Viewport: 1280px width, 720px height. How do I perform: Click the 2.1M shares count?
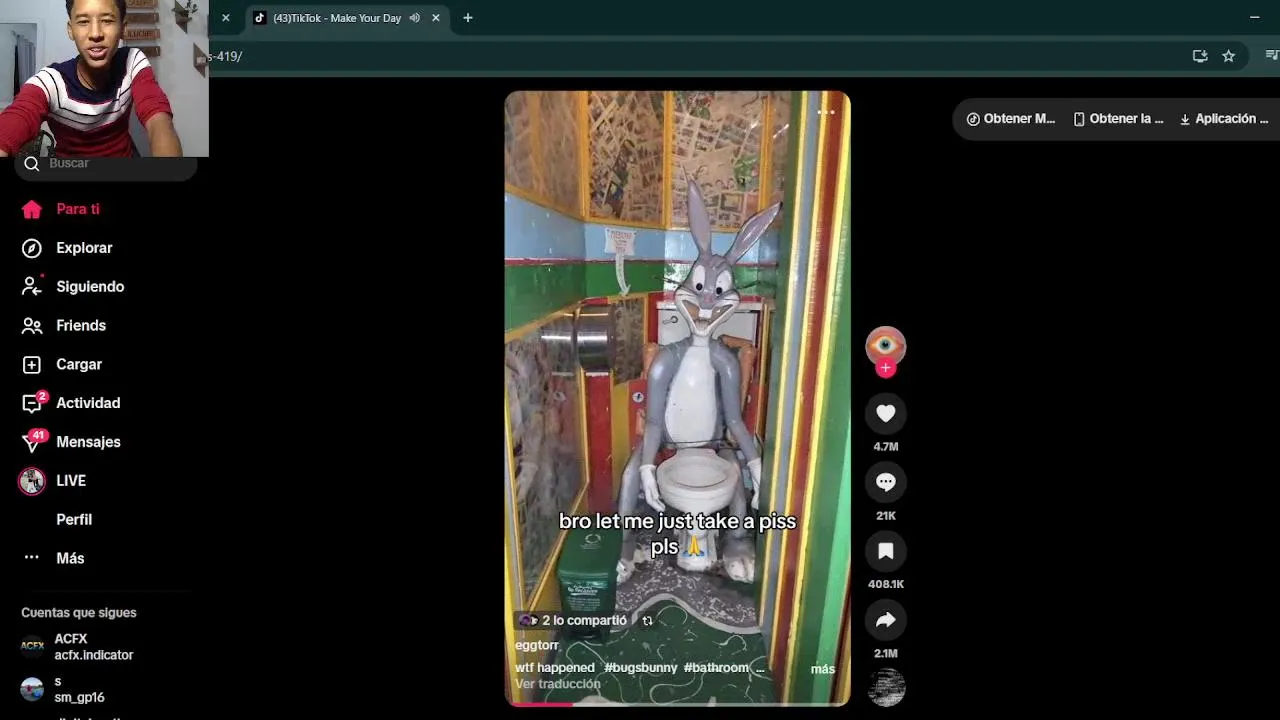(x=885, y=653)
